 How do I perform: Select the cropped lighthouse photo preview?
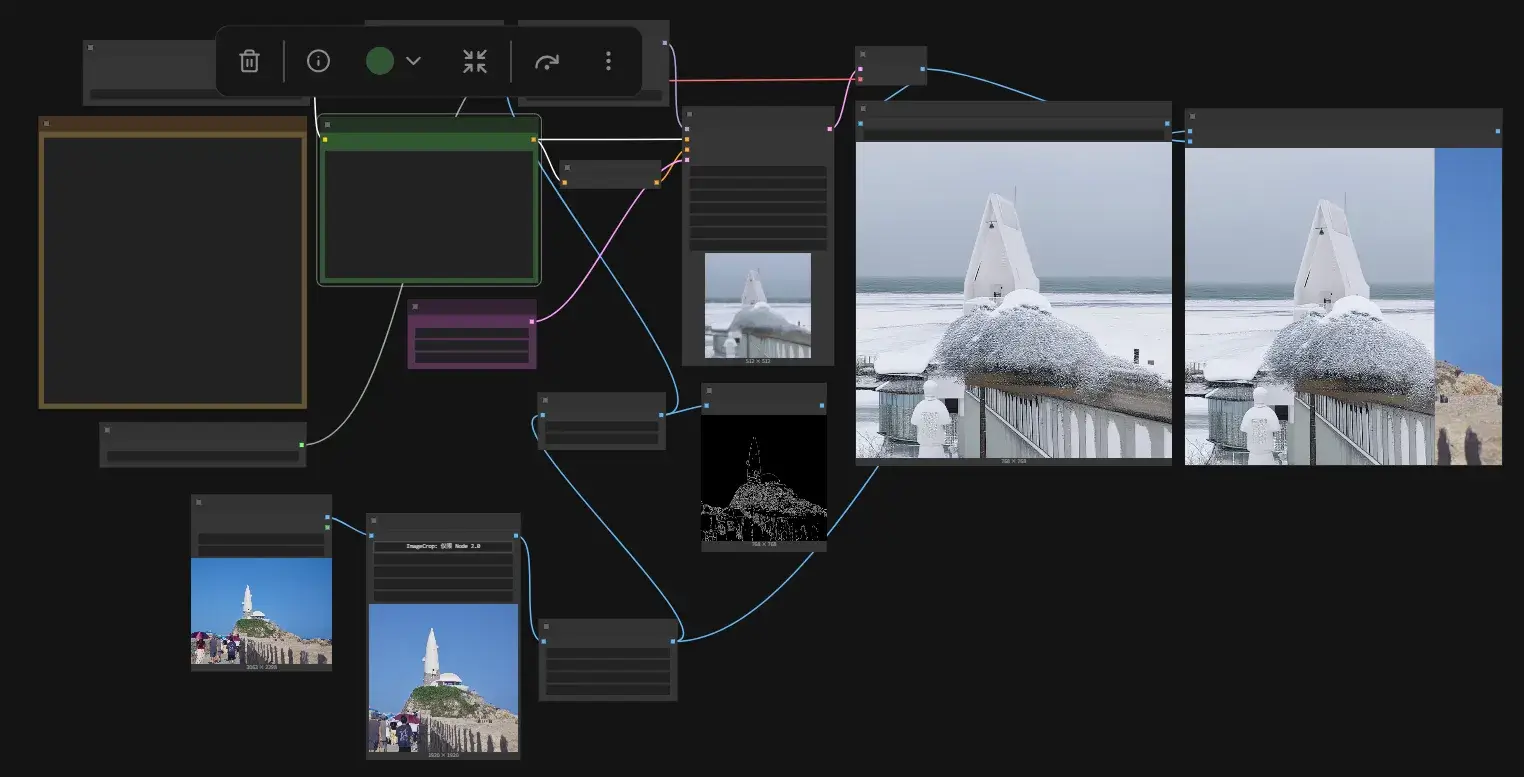click(x=443, y=677)
